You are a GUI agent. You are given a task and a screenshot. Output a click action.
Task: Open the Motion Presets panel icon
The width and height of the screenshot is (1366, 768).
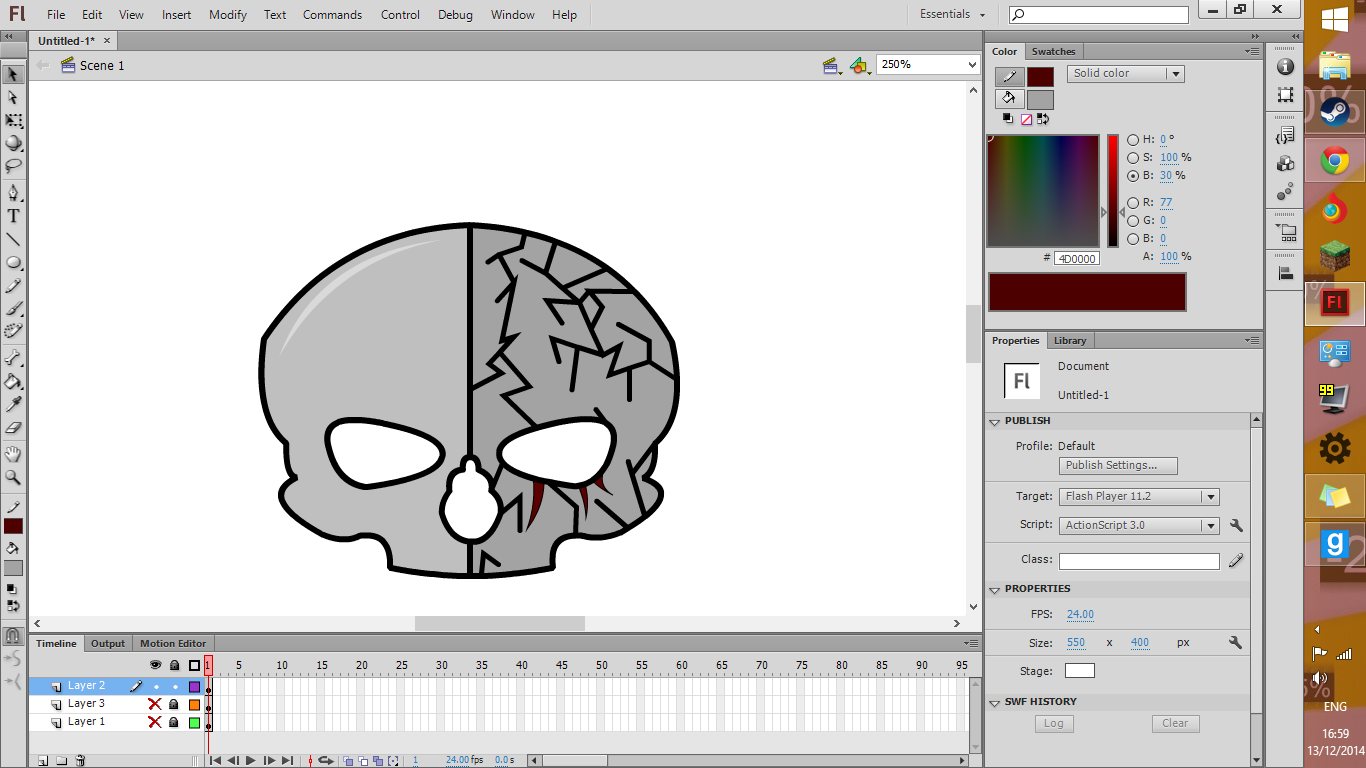click(1285, 191)
